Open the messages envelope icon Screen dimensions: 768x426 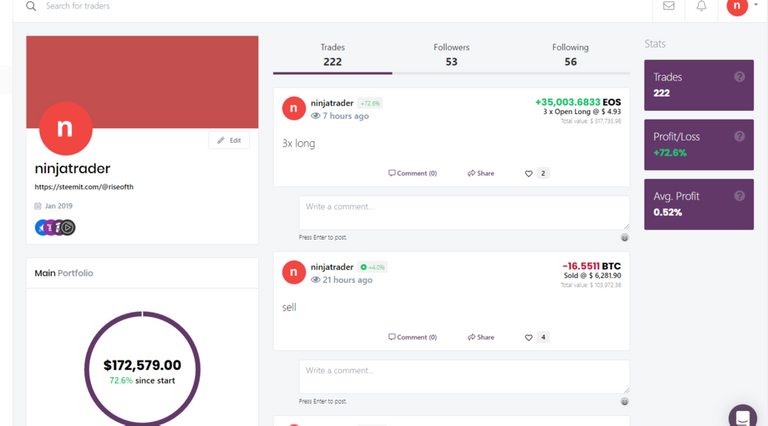tap(669, 6)
